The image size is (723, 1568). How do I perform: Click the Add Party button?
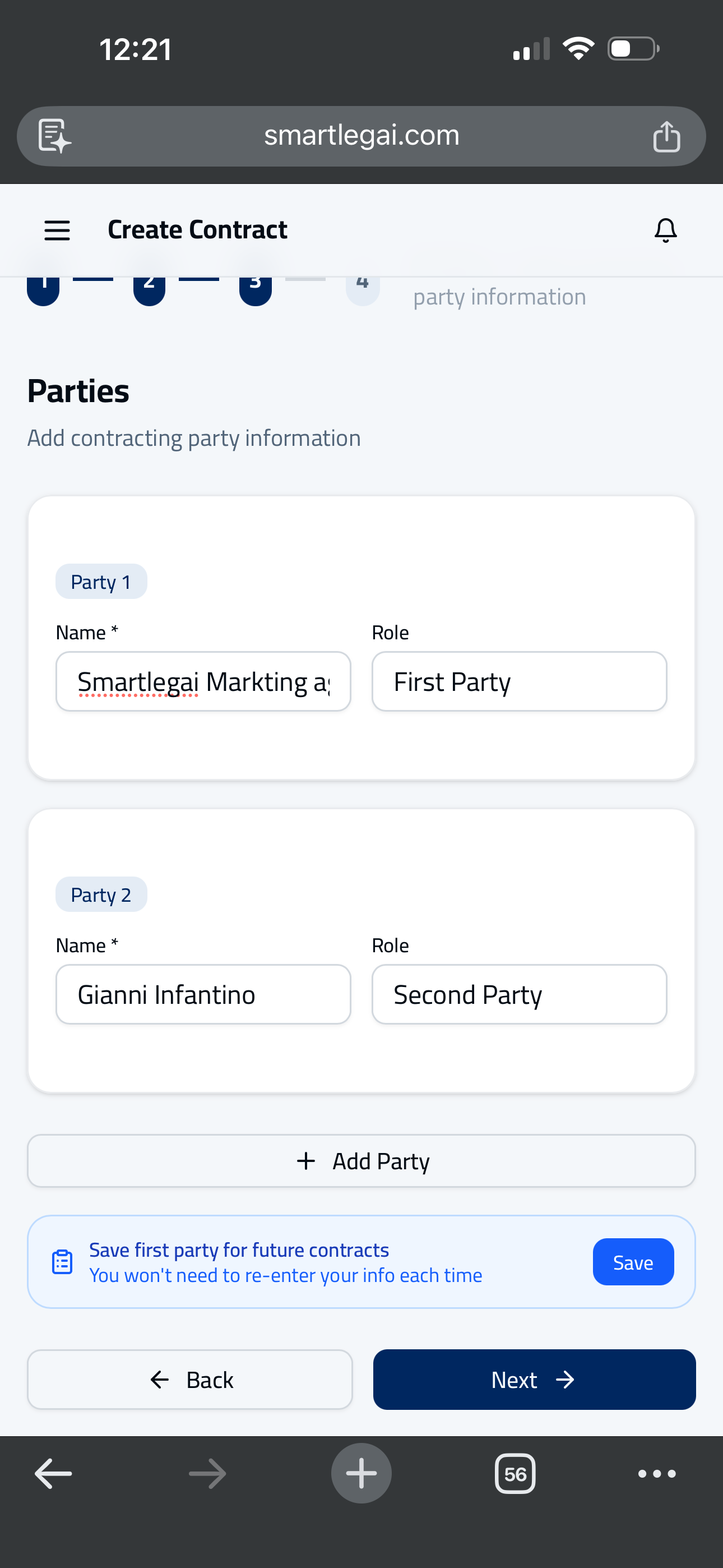tap(361, 1161)
